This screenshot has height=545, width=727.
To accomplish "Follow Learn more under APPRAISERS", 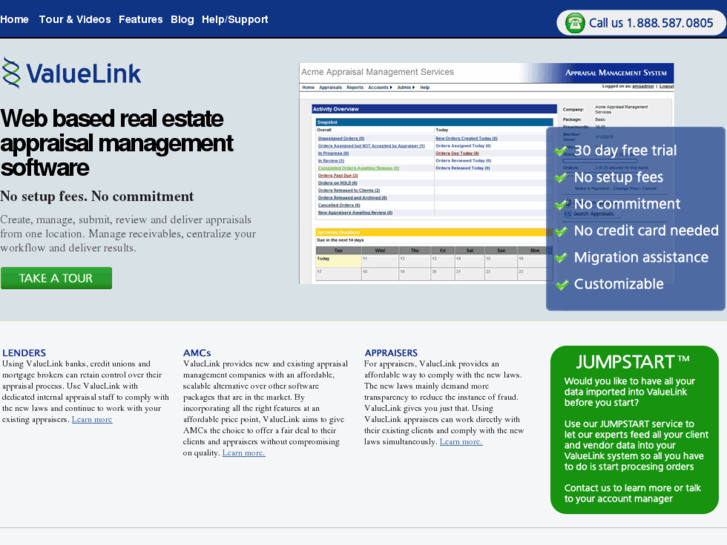I will (x=461, y=442).
